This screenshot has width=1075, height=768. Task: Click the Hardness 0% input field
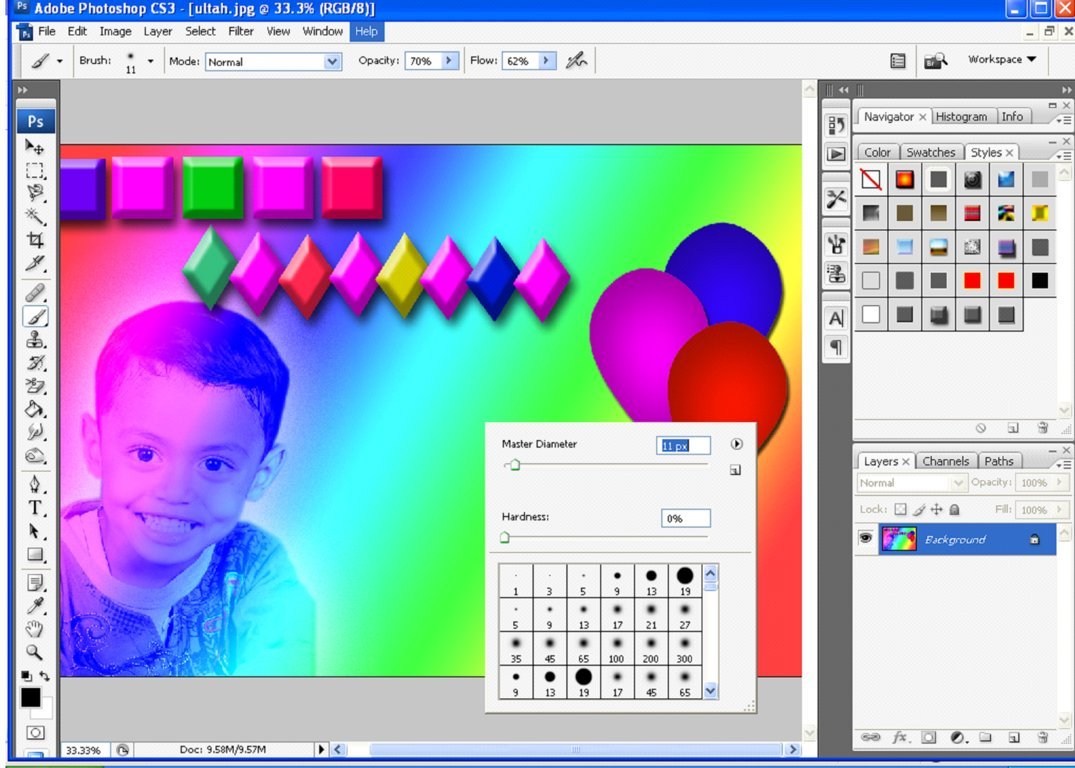(x=686, y=518)
